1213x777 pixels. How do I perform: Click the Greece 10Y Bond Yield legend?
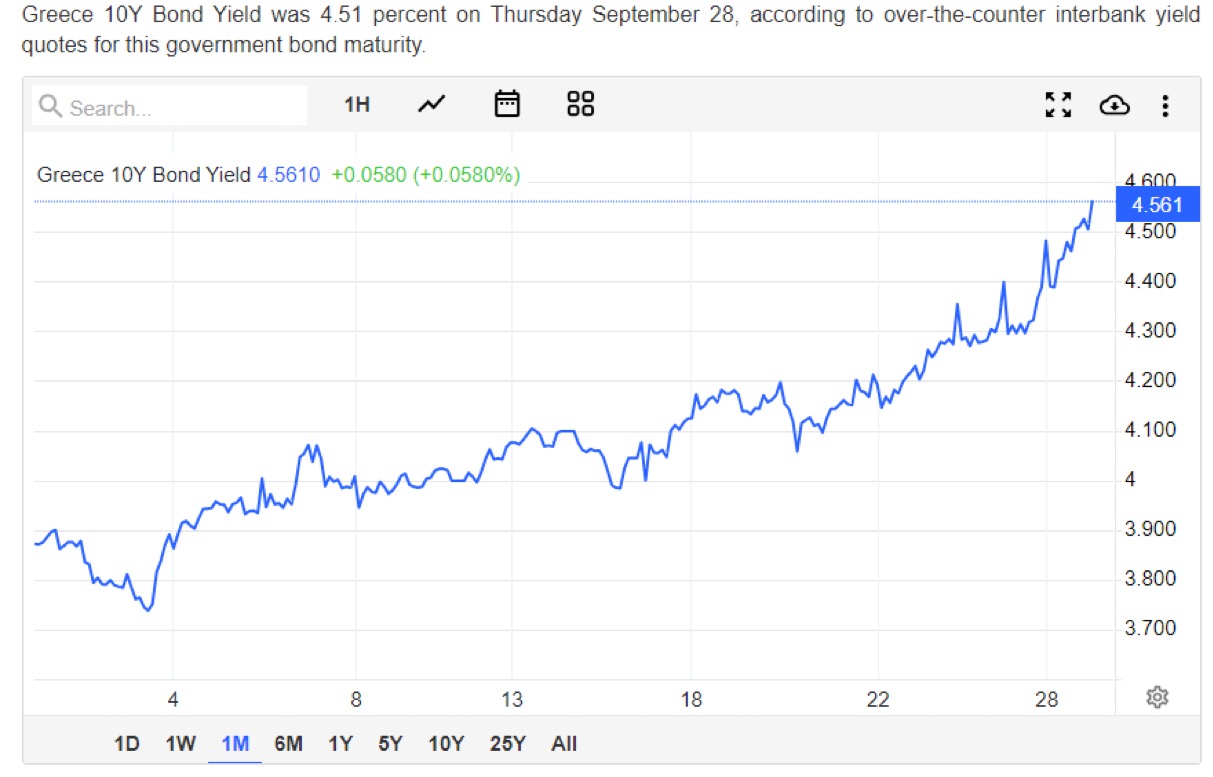point(143,175)
